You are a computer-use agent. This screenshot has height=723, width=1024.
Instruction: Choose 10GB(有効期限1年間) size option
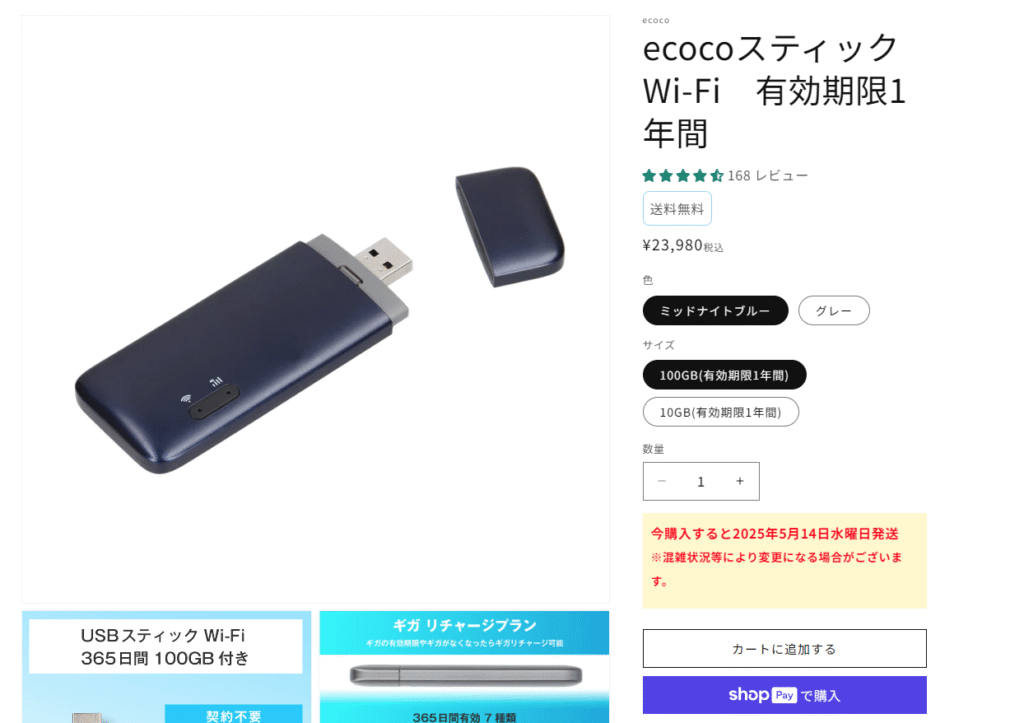click(x=720, y=412)
